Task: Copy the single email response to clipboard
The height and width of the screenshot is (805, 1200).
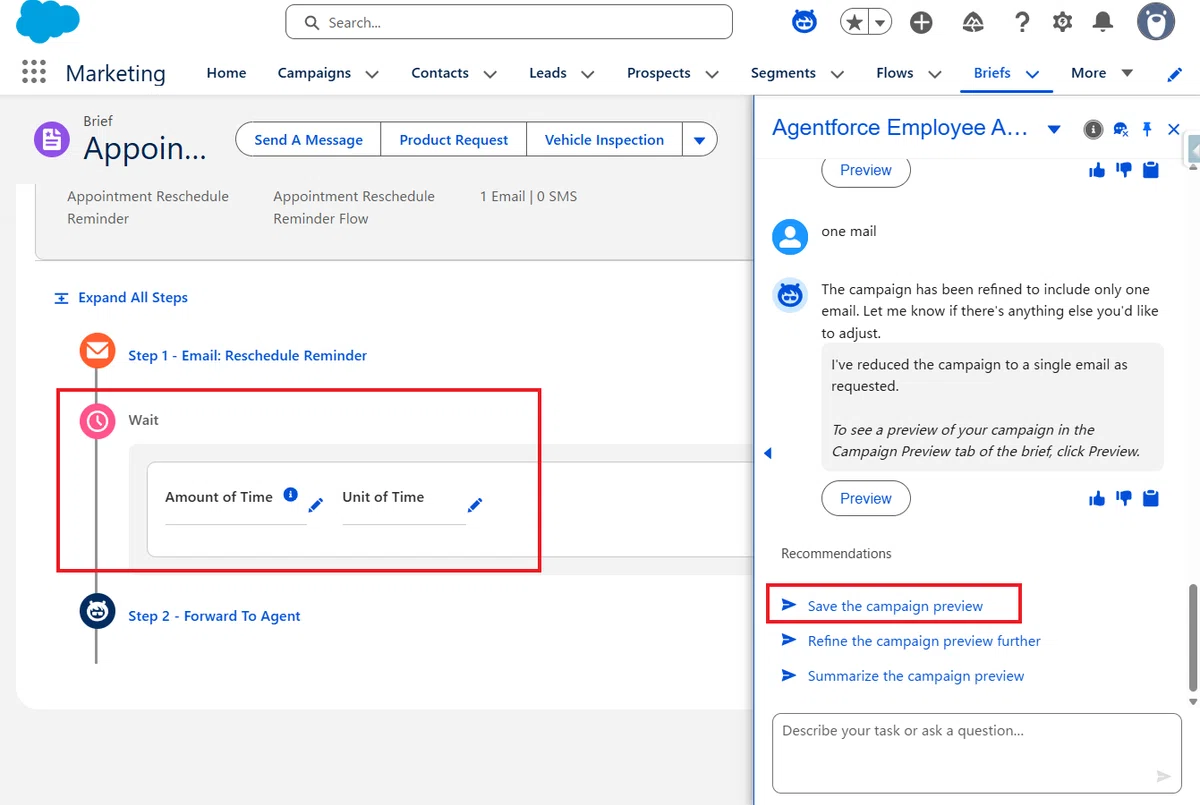Action: [x=1151, y=498]
